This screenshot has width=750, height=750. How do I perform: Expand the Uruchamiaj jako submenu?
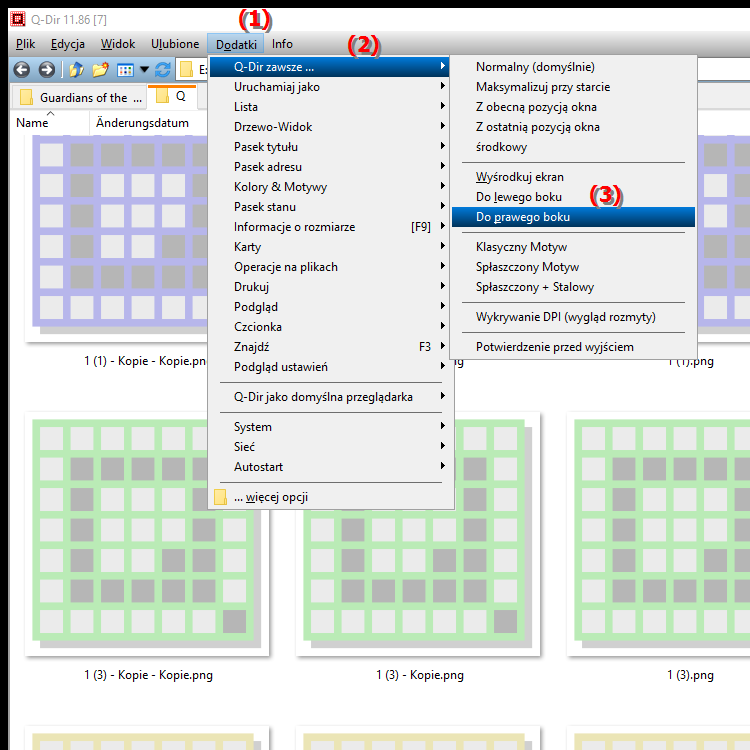pyautogui.click(x=329, y=87)
